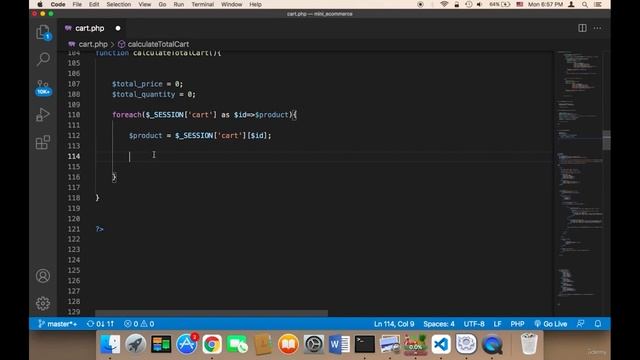Open the Help menu
This screenshot has height=360, width=640.
click(x=255, y=4)
